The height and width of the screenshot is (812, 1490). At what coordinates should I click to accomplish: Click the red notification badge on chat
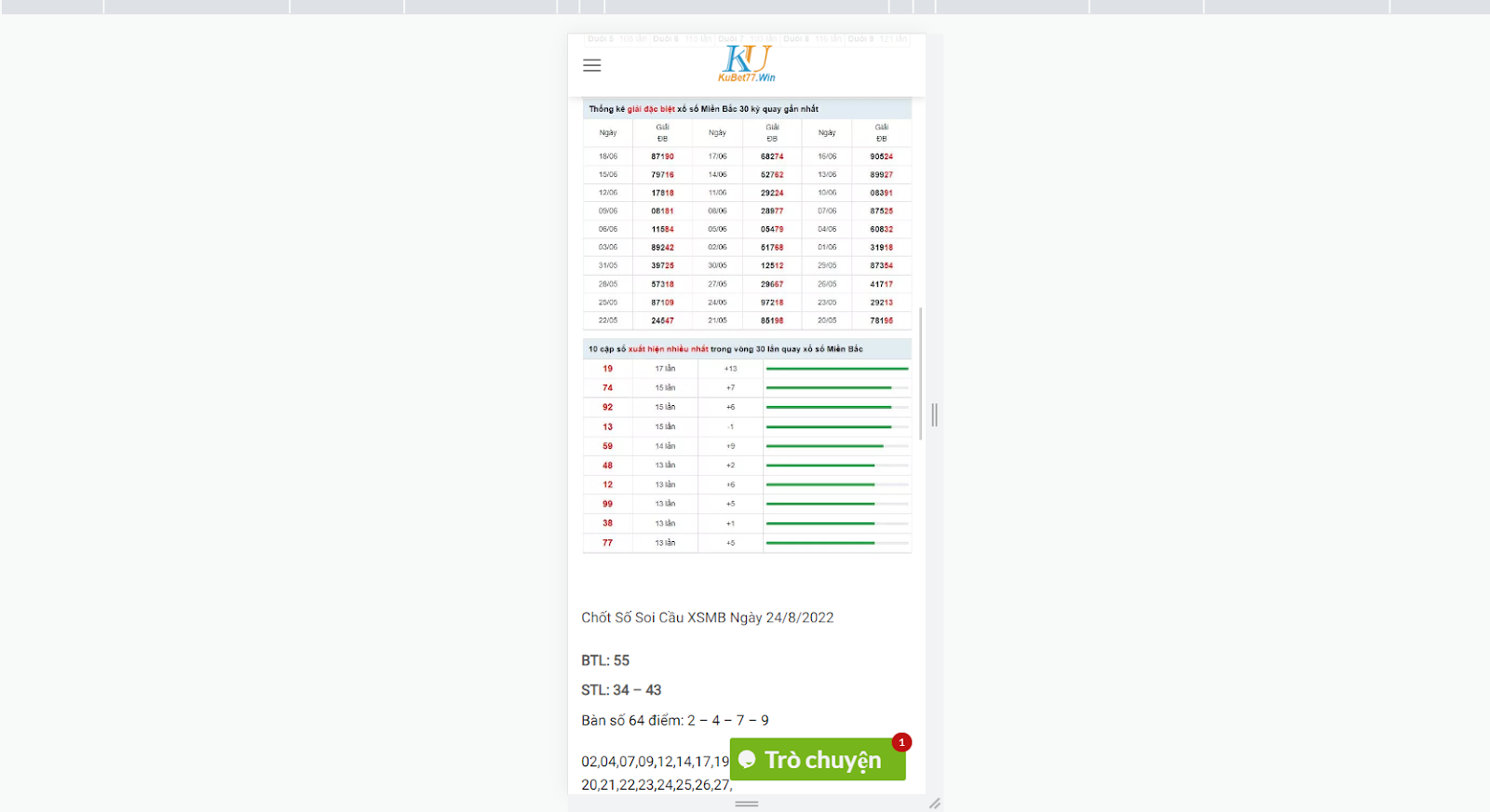[x=901, y=742]
